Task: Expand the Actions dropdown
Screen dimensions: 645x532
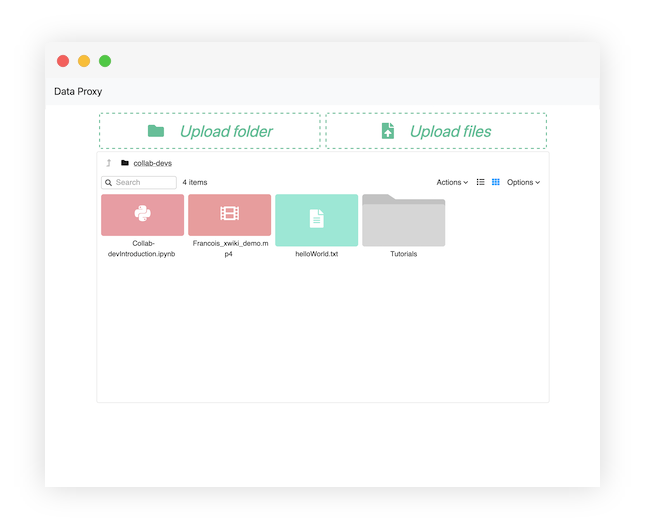Action: click(452, 182)
